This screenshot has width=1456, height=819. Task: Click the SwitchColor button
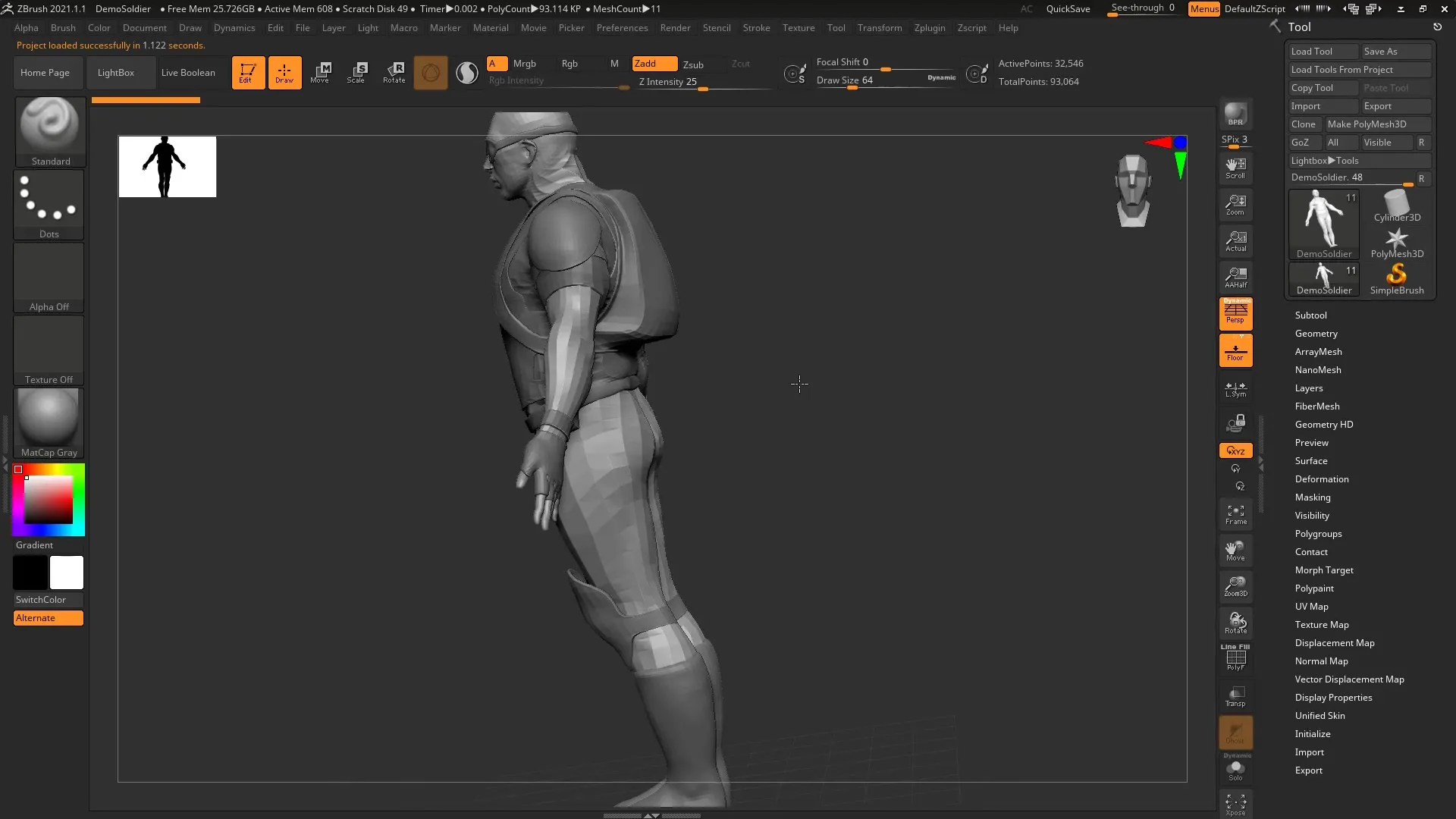[x=48, y=600]
